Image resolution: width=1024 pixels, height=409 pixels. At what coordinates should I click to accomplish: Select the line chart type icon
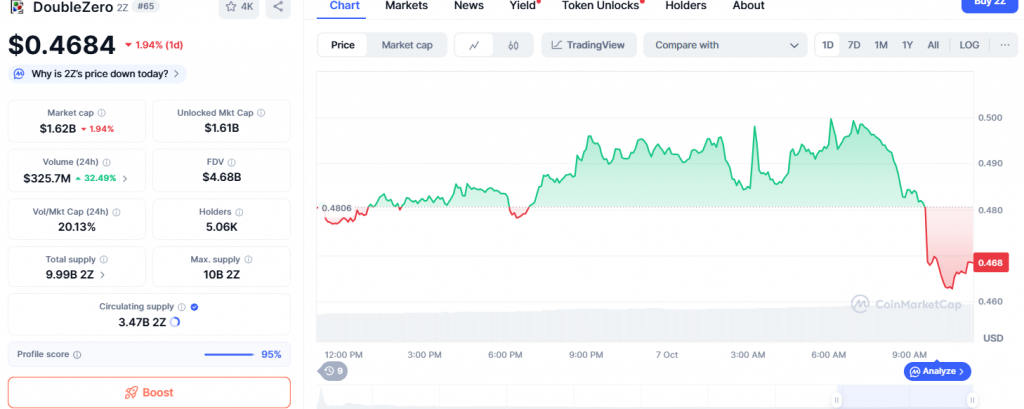[x=474, y=45]
